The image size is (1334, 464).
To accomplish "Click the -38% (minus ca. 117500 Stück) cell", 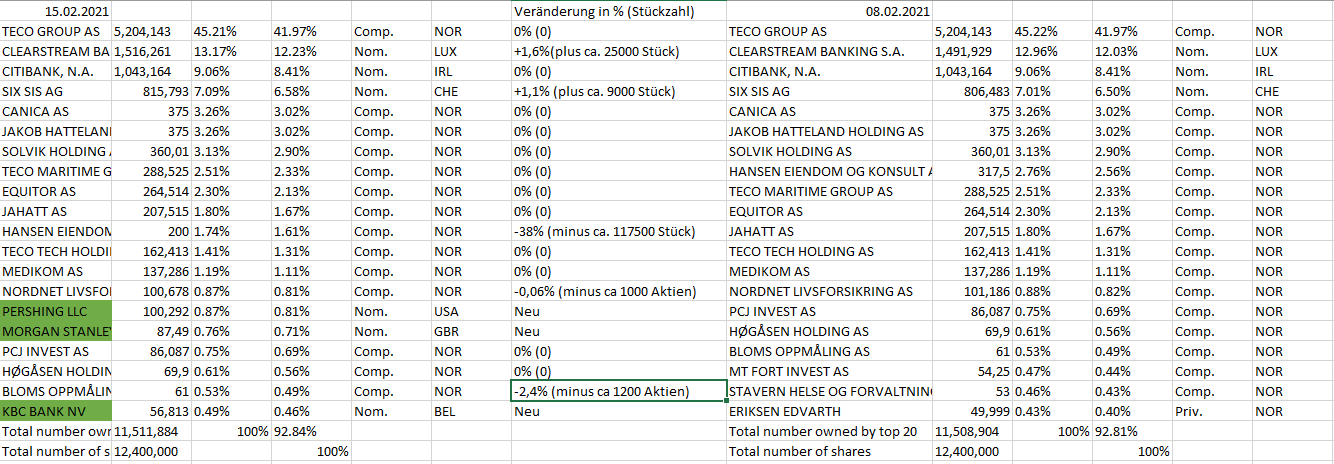I will (x=604, y=231).
